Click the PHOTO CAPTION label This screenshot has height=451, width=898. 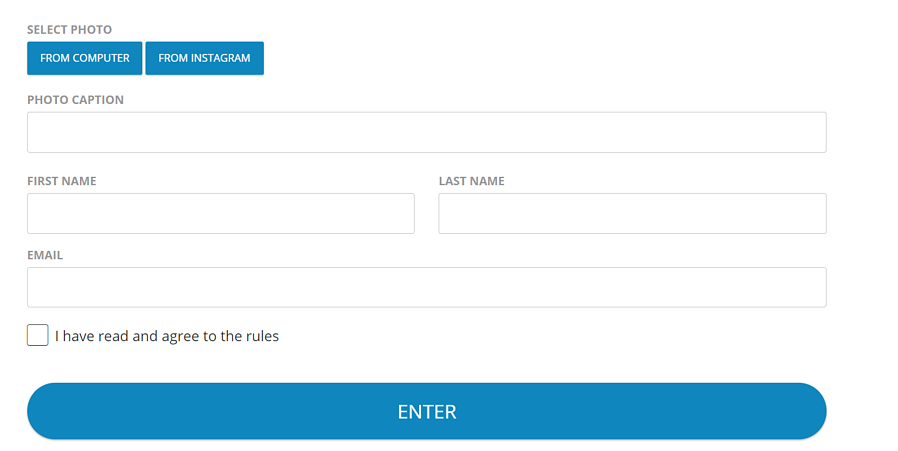point(75,100)
